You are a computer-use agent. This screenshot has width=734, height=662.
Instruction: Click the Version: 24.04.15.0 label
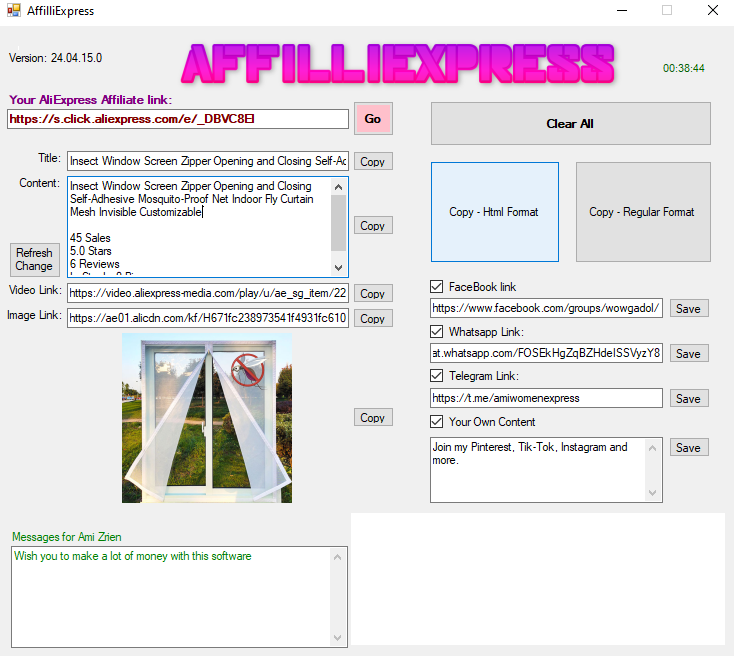pyautogui.click(x=55, y=58)
